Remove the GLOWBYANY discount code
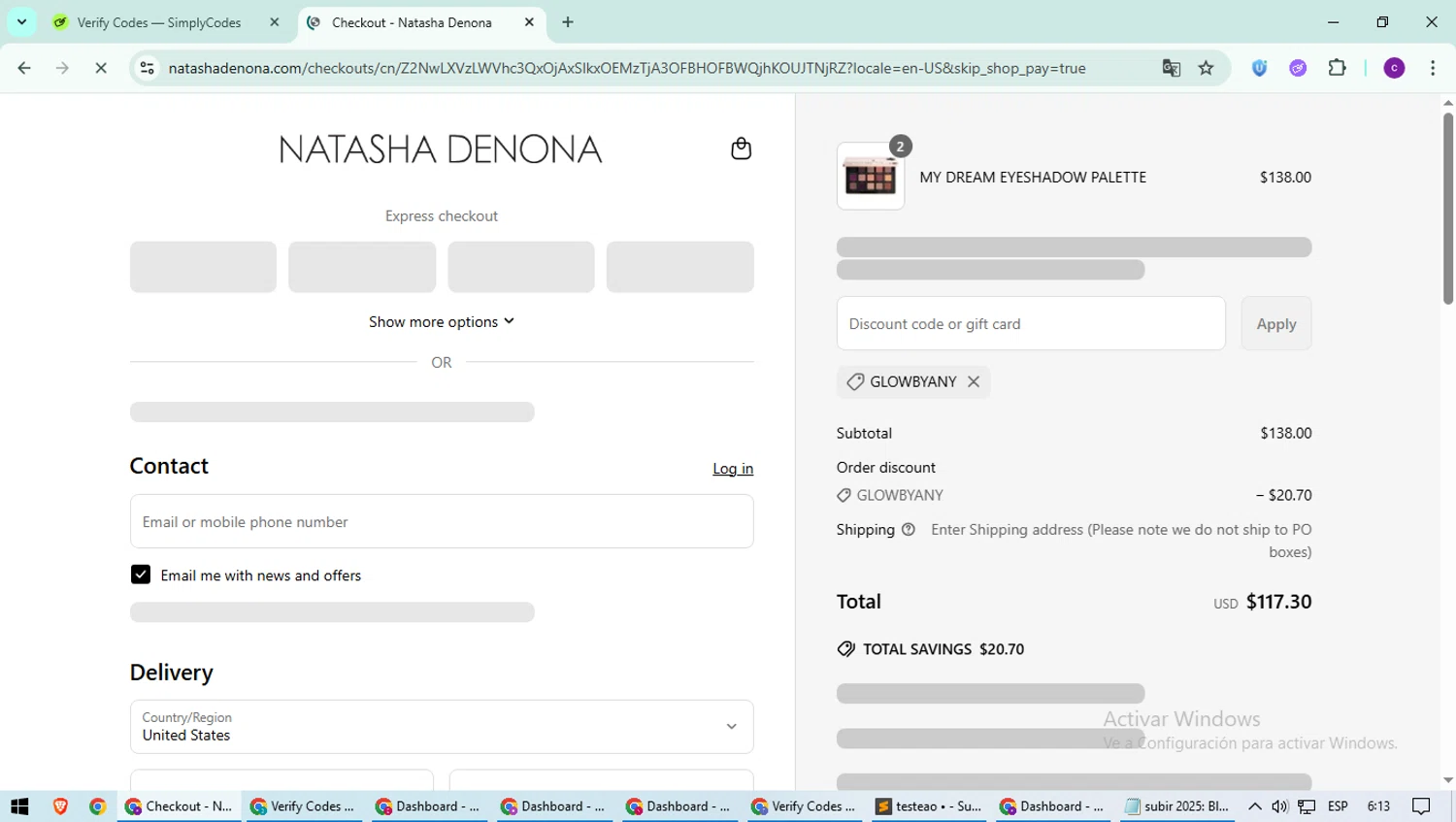 click(974, 381)
